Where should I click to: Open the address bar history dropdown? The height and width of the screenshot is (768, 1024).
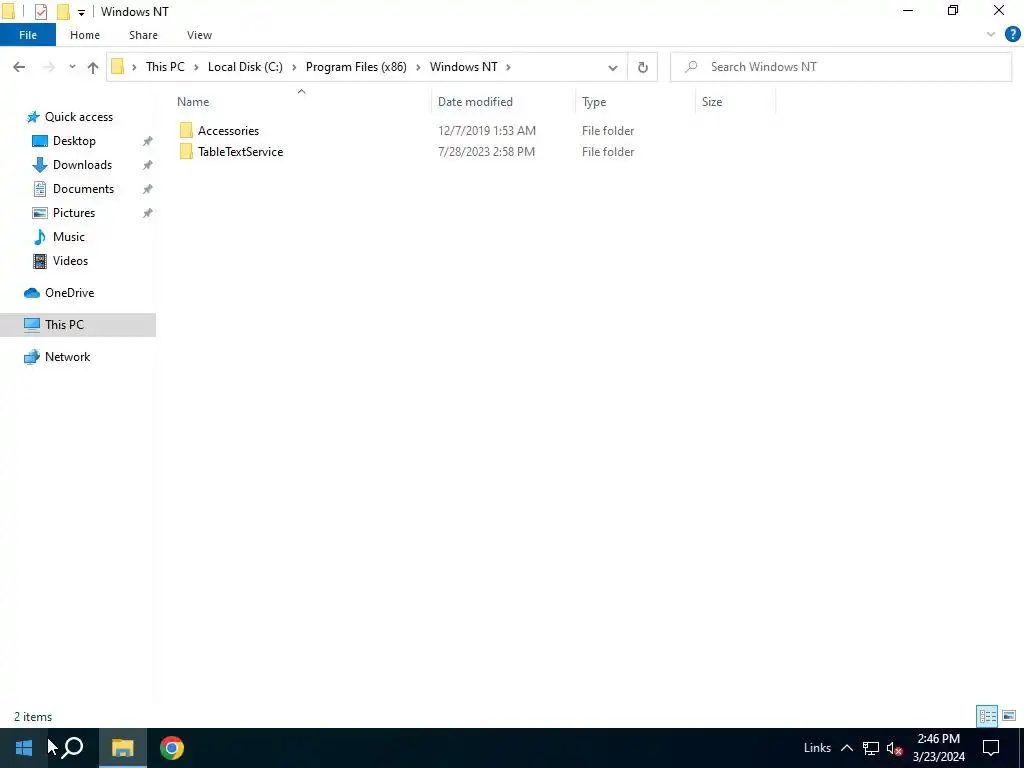coord(613,67)
